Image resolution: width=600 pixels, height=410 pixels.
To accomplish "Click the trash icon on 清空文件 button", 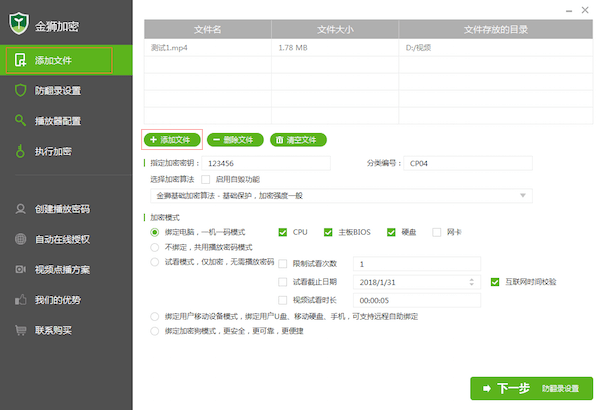I will coord(280,140).
